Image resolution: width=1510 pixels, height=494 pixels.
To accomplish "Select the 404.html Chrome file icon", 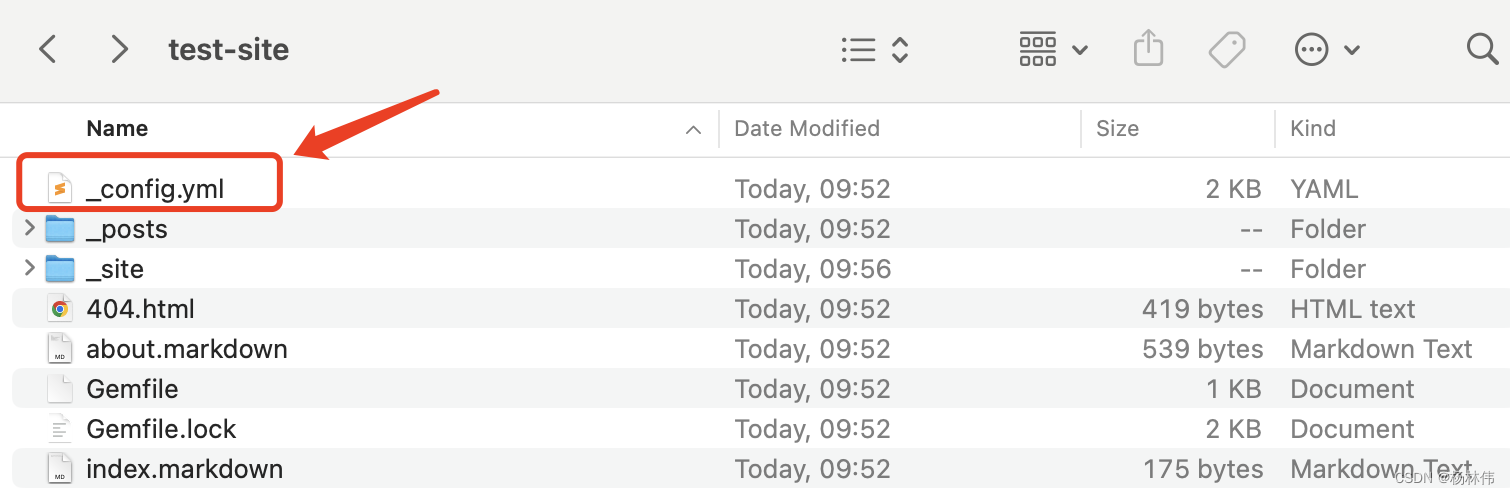I will (x=61, y=309).
